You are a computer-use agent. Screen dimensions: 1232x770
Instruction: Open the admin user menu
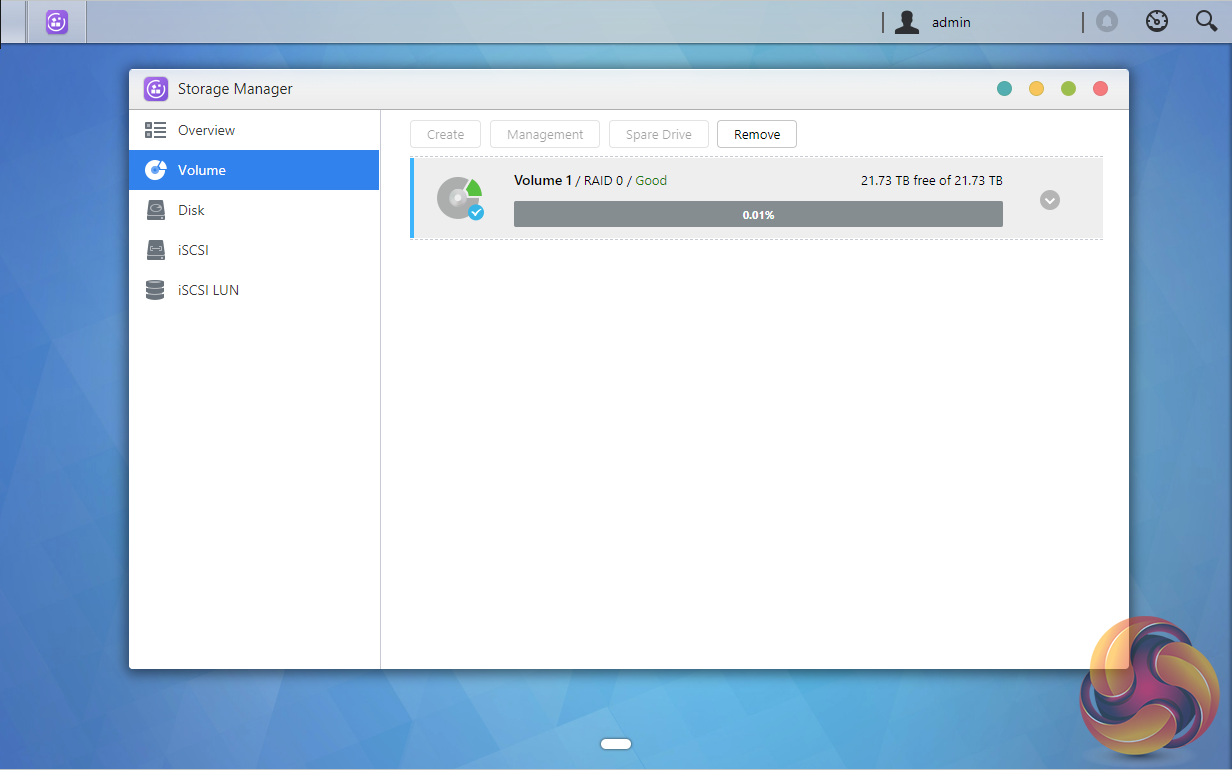pos(934,22)
